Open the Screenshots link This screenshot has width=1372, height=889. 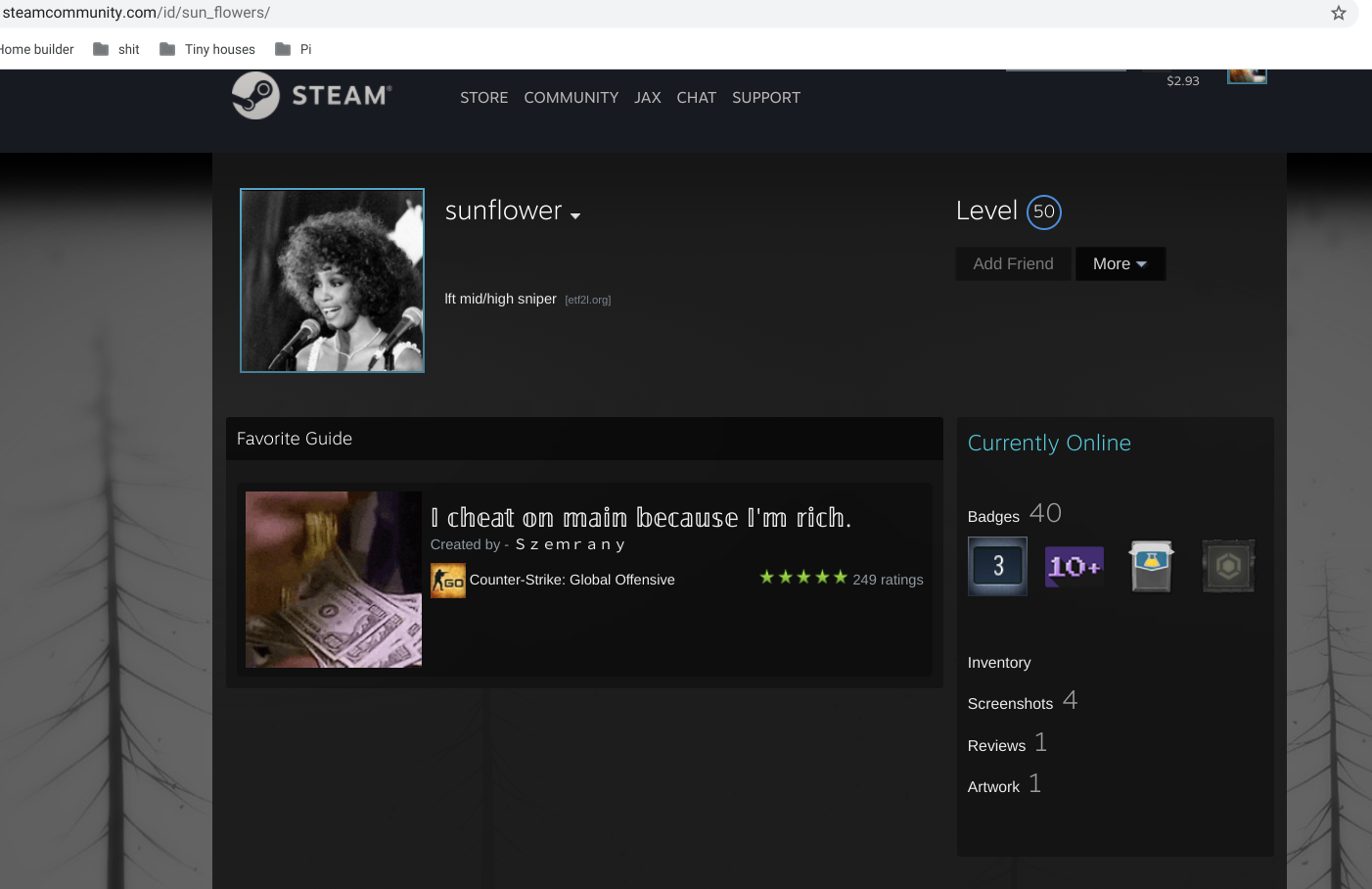pyautogui.click(x=1010, y=704)
